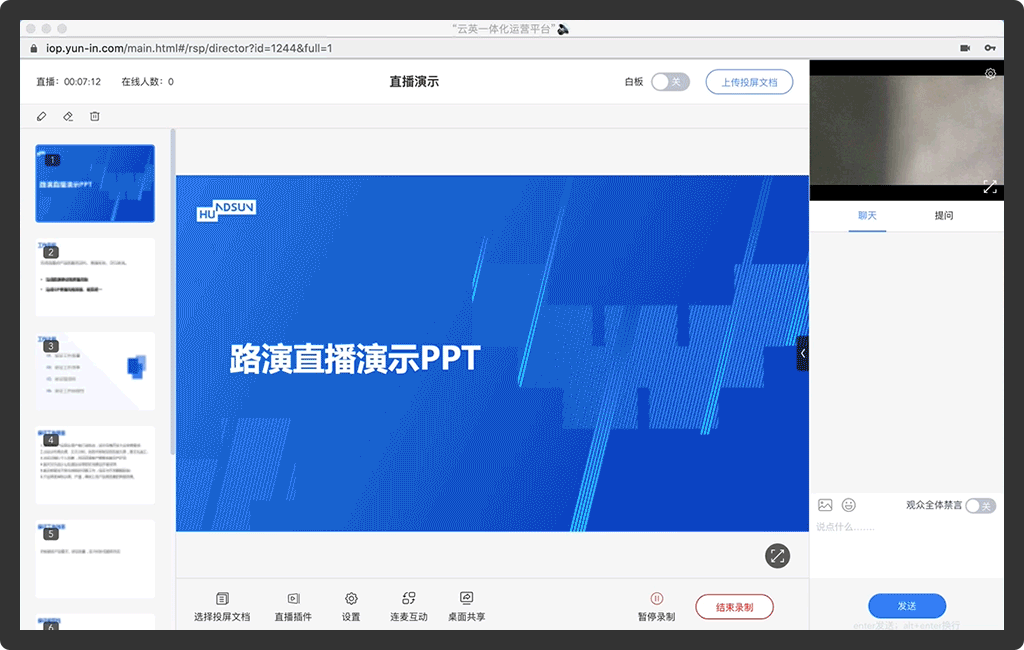Screen dimensions: 1024x650
Task: Click the trash delete icon
Action: pyautogui.click(x=95, y=116)
